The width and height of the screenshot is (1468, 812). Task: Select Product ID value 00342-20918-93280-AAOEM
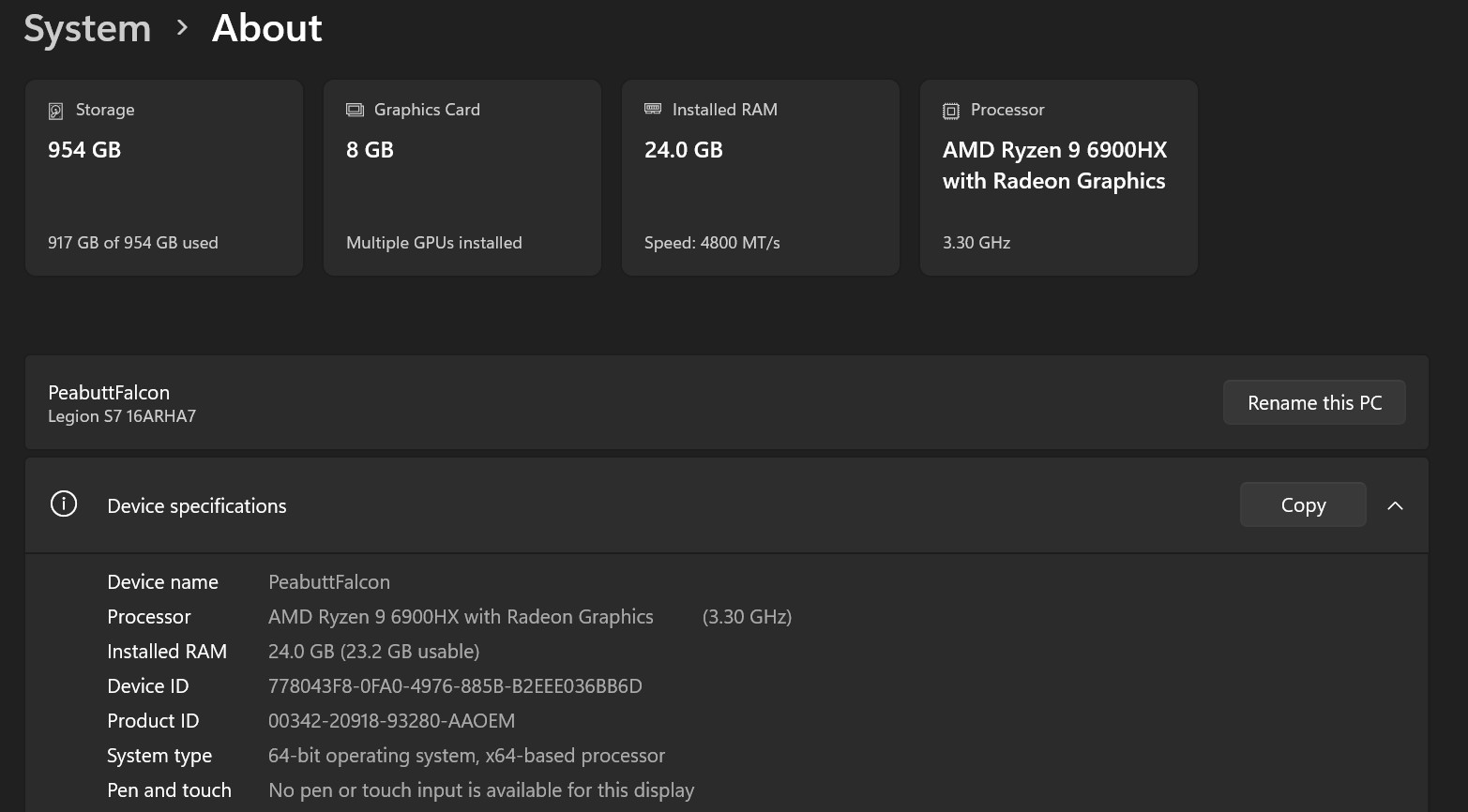tap(391, 721)
